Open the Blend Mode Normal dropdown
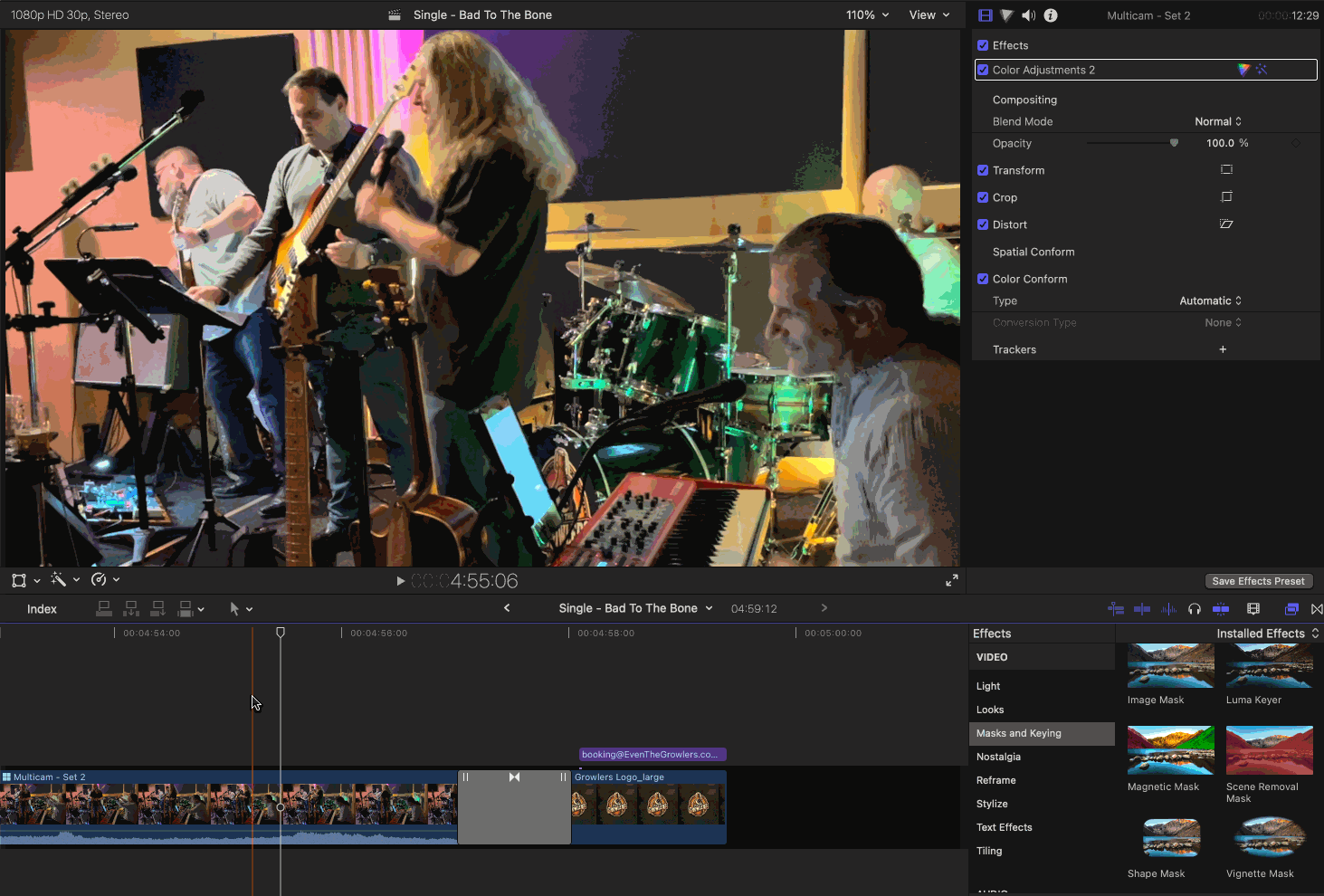 tap(1218, 121)
